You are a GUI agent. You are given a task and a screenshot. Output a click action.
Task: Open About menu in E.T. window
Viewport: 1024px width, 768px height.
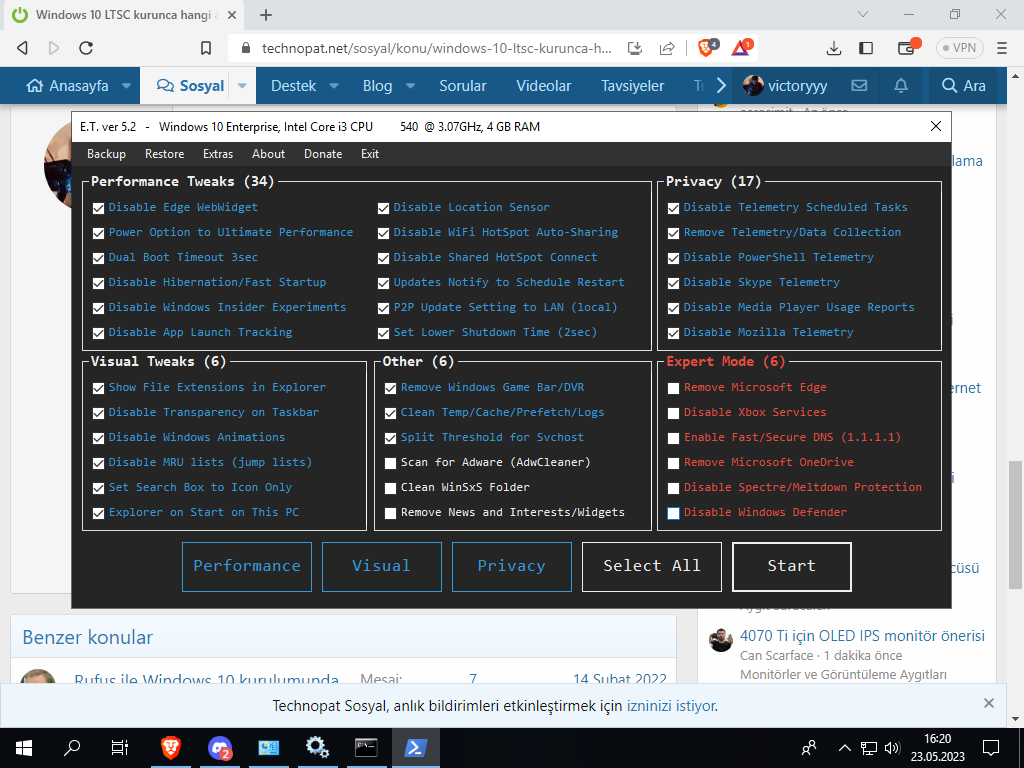[x=268, y=154]
